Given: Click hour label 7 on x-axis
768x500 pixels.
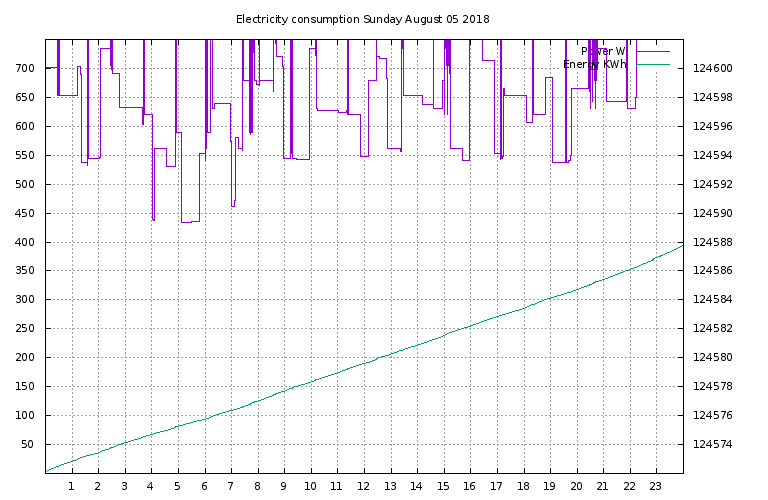Looking at the screenshot, I should coord(231,486).
